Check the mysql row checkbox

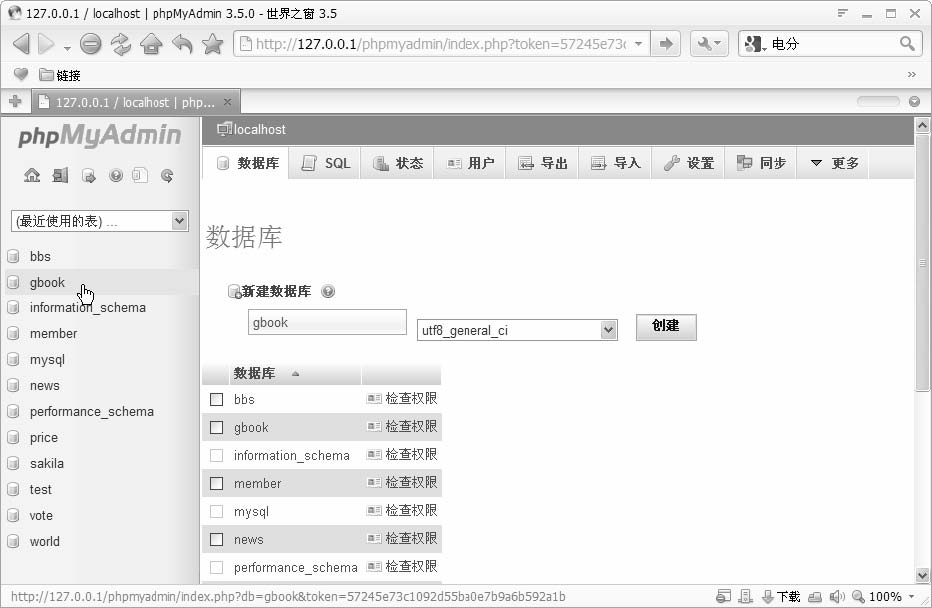[x=216, y=511]
